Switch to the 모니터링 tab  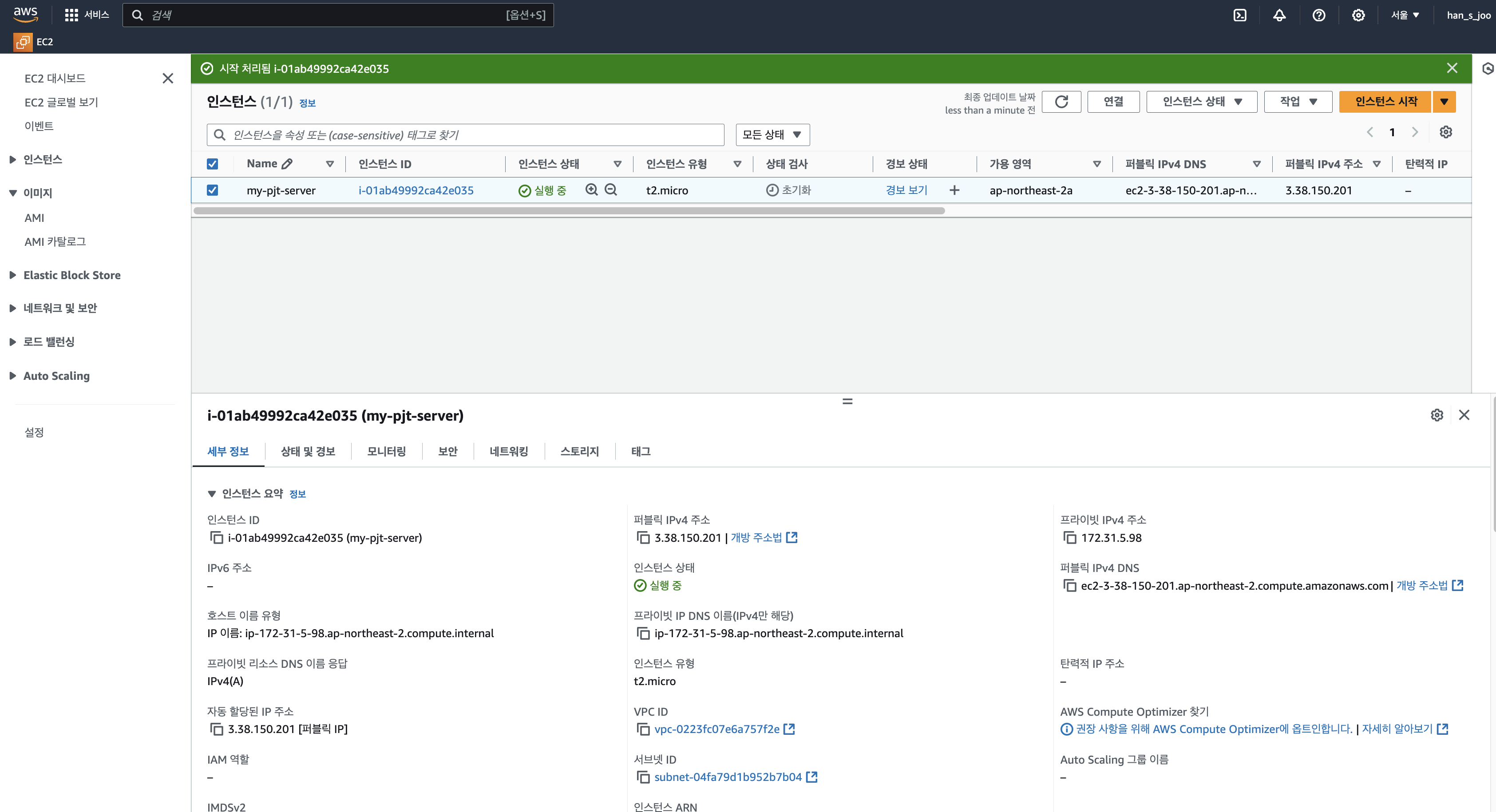pyautogui.click(x=386, y=452)
